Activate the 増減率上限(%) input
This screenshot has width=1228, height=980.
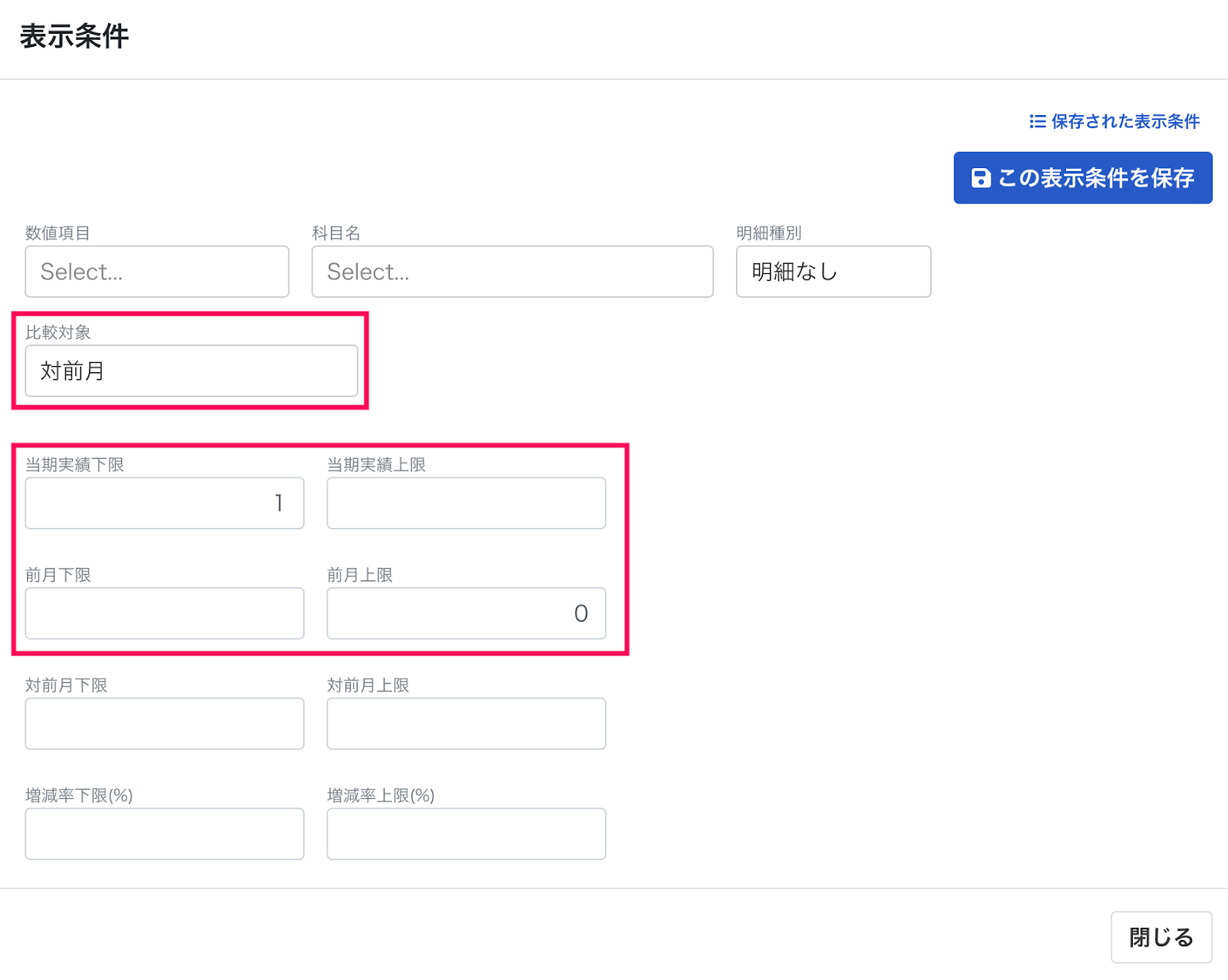467,834
